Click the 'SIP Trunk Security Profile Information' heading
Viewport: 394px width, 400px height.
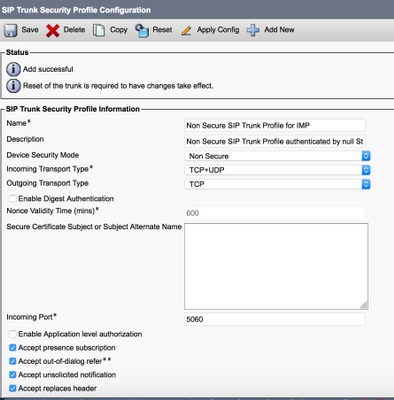[73, 109]
